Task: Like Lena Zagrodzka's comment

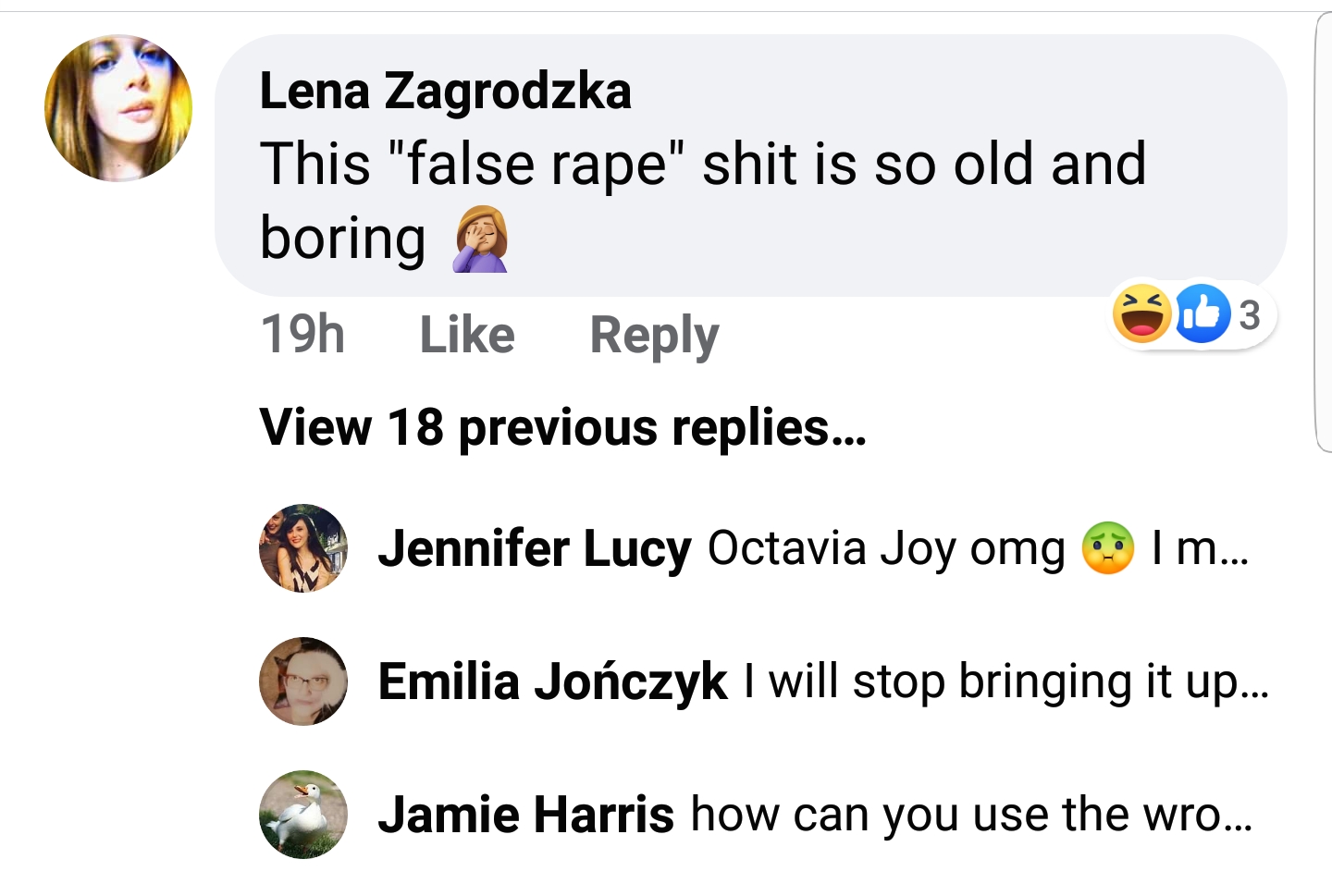Action: (467, 334)
